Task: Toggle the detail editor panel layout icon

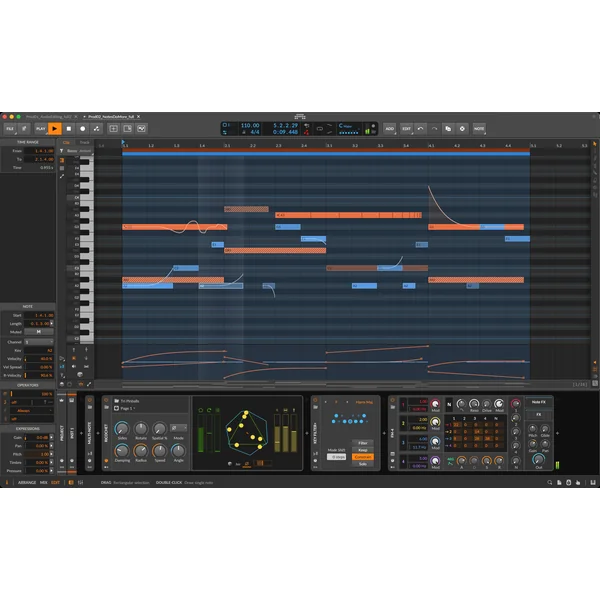Action: (x=113, y=129)
